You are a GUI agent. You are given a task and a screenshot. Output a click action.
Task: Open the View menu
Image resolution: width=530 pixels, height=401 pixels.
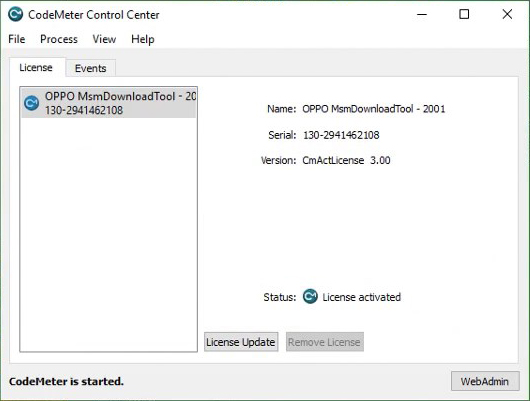point(104,39)
